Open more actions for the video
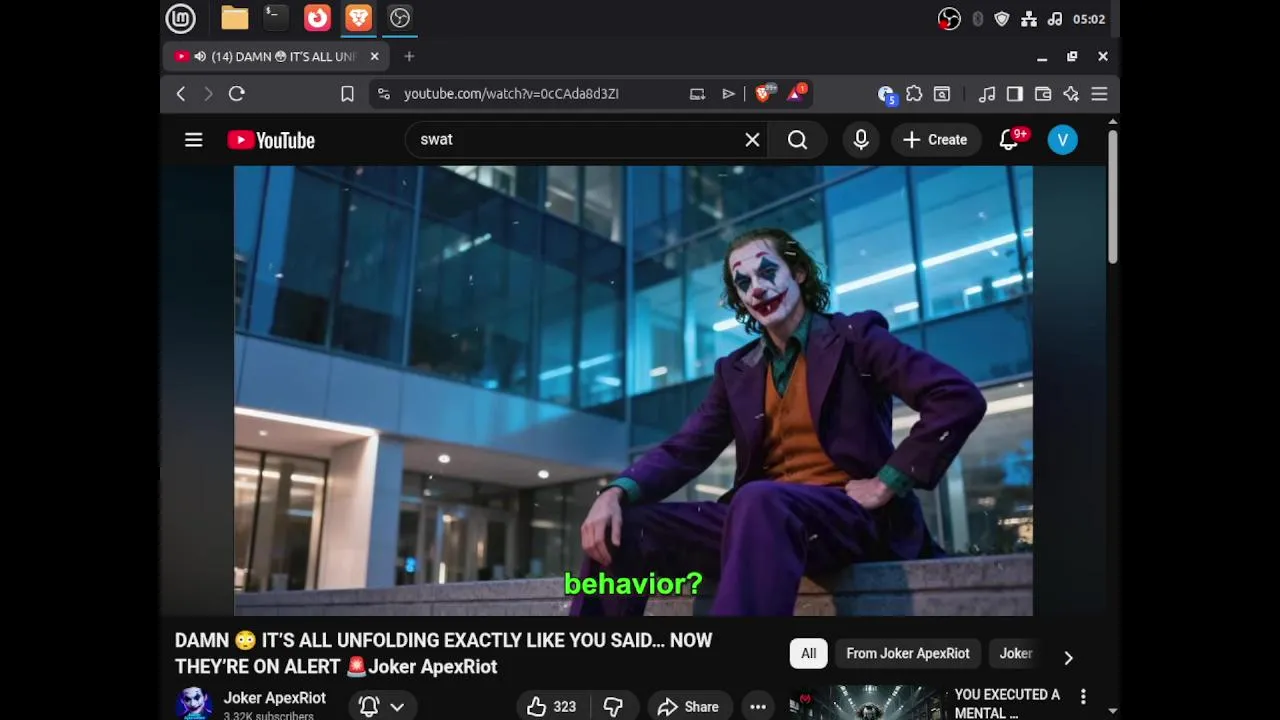Screen dimensions: 1280x720 click(x=758, y=706)
